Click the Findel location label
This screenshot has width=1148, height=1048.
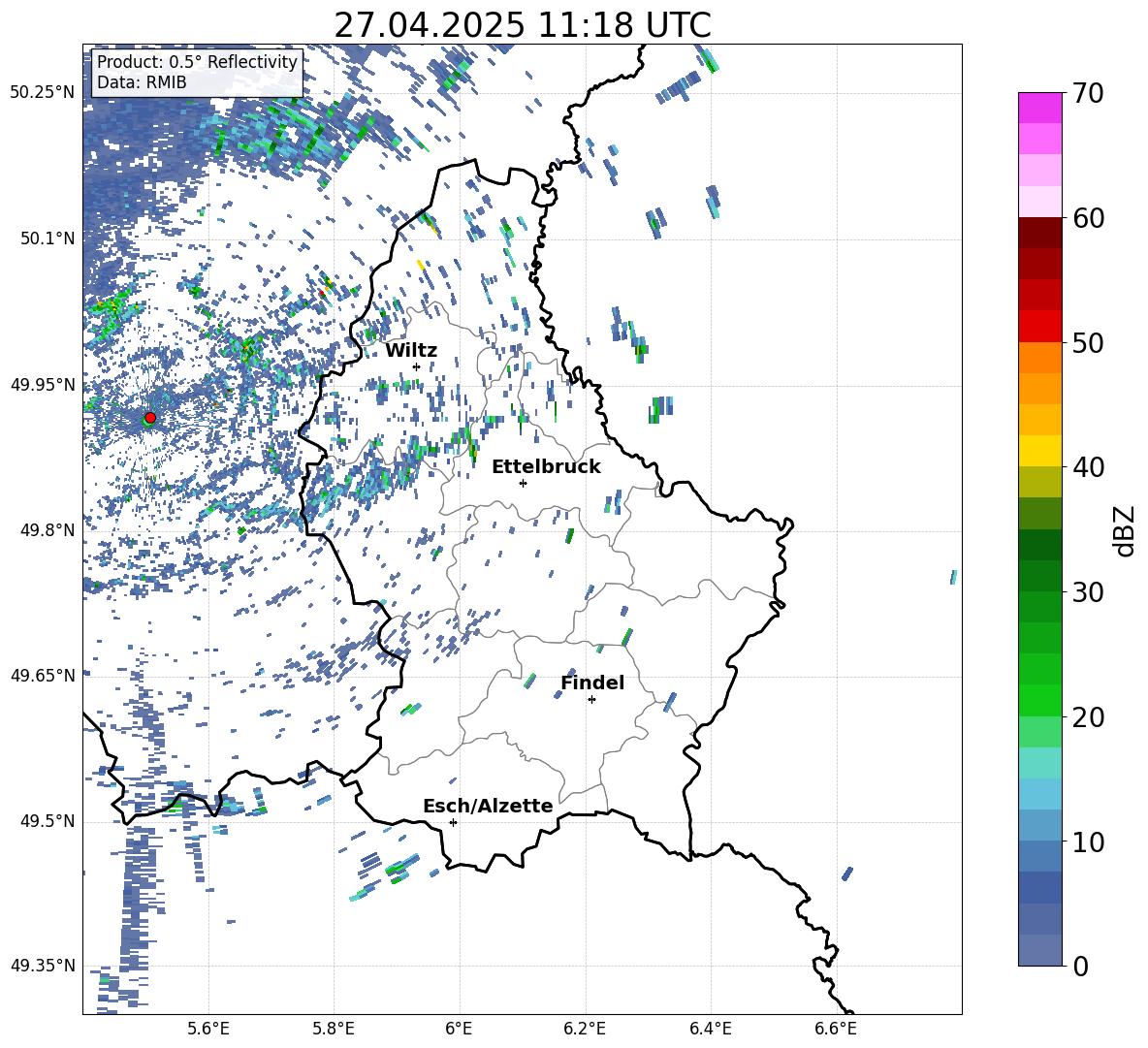pyautogui.click(x=592, y=683)
